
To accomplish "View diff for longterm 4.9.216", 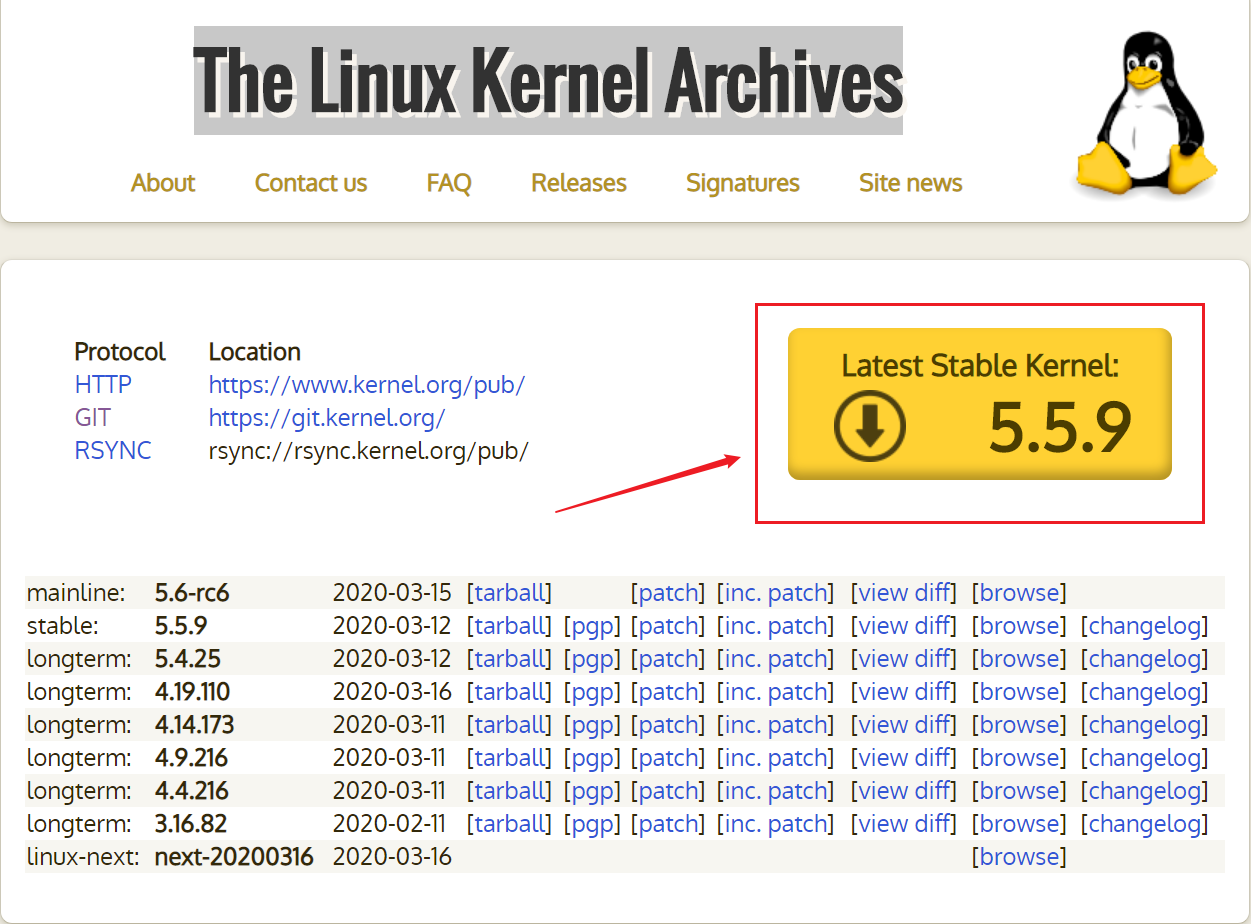I will [904, 758].
